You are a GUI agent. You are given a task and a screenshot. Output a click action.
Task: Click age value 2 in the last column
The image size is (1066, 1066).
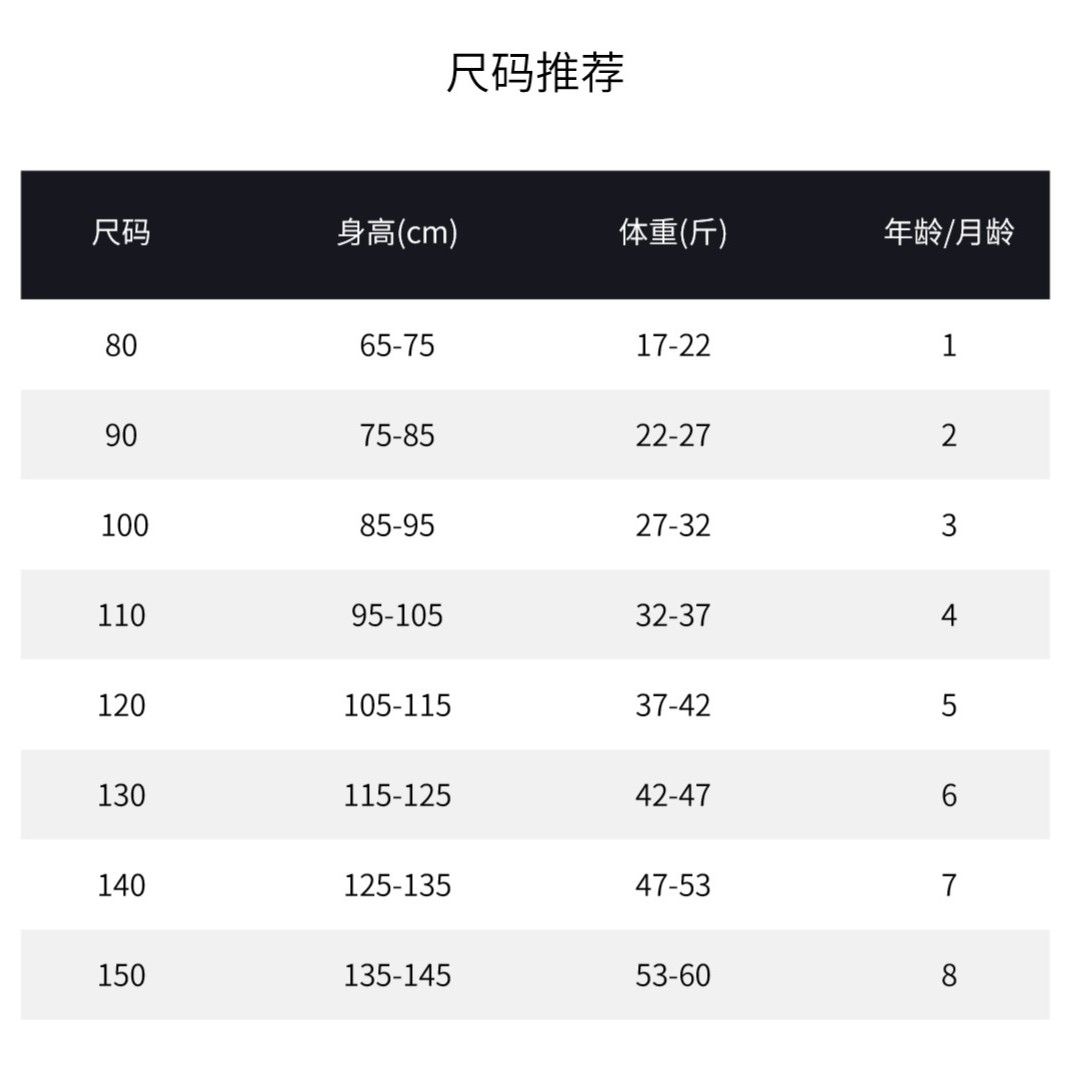click(948, 436)
